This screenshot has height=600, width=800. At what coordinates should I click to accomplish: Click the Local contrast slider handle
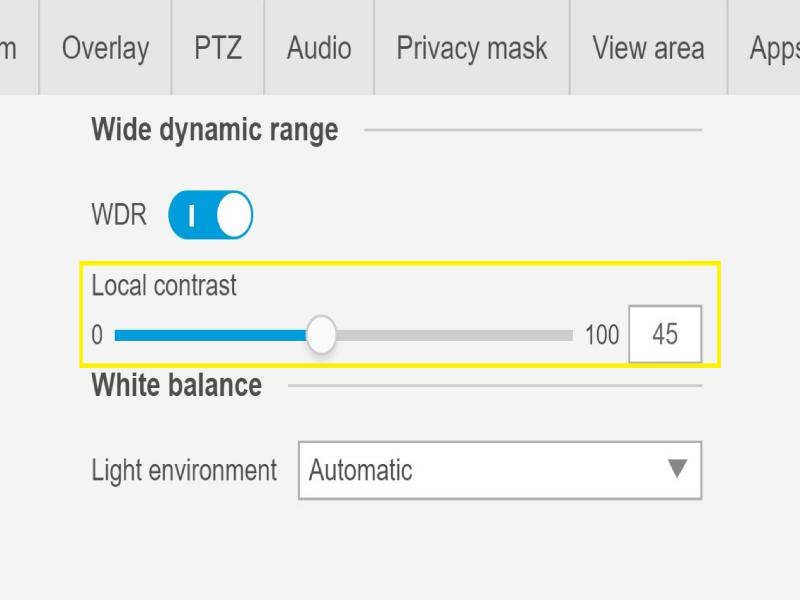pyautogui.click(x=321, y=335)
